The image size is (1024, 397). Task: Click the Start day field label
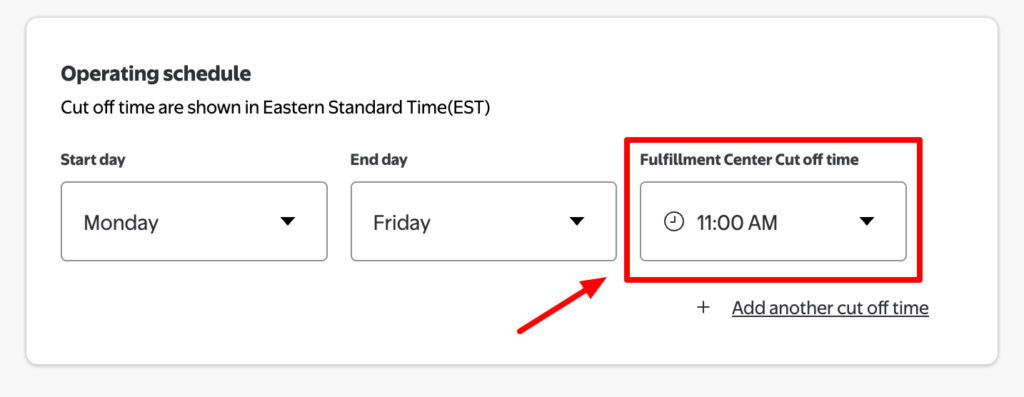tap(93, 160)
